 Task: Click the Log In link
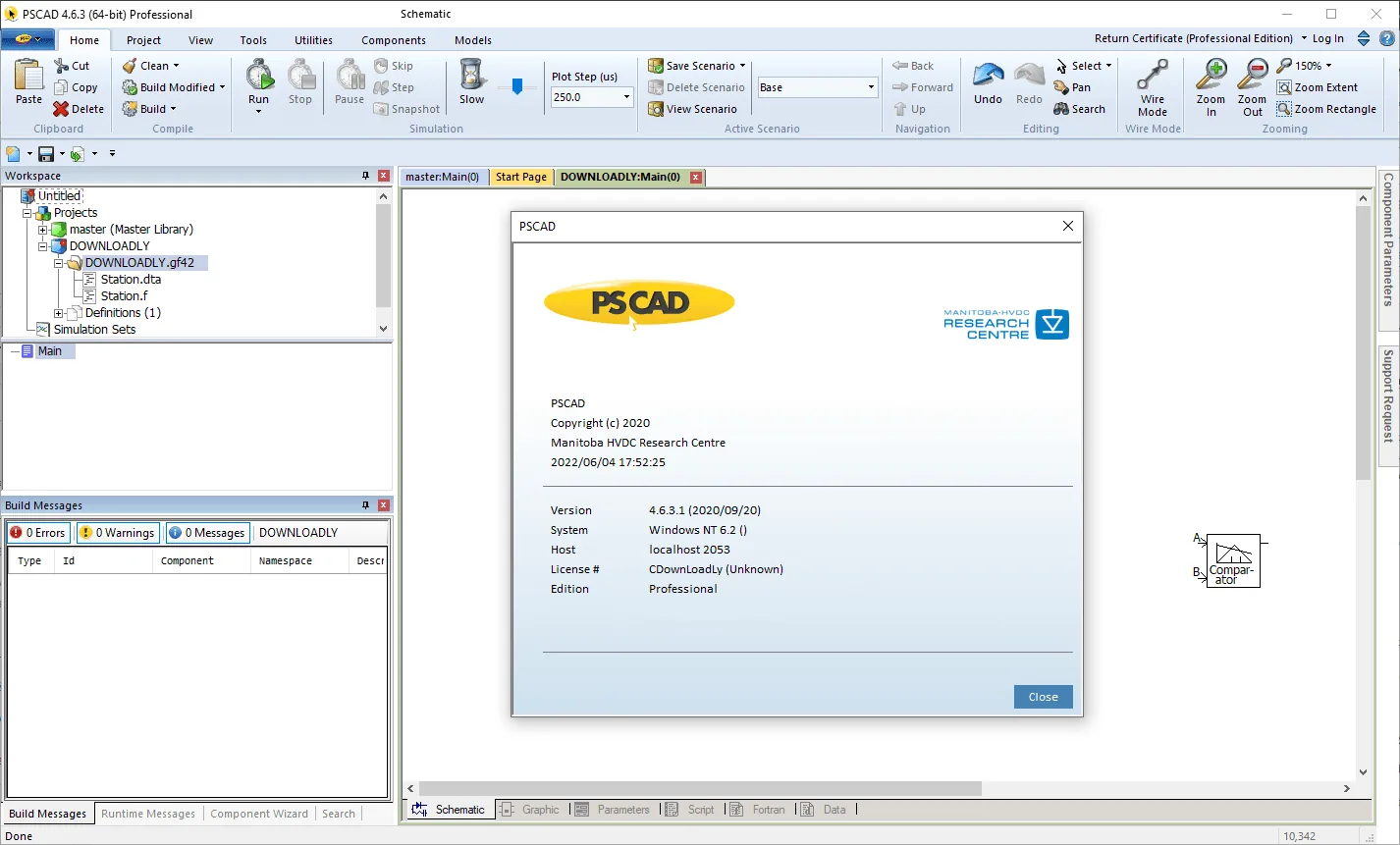click(x=1328, y=38)
